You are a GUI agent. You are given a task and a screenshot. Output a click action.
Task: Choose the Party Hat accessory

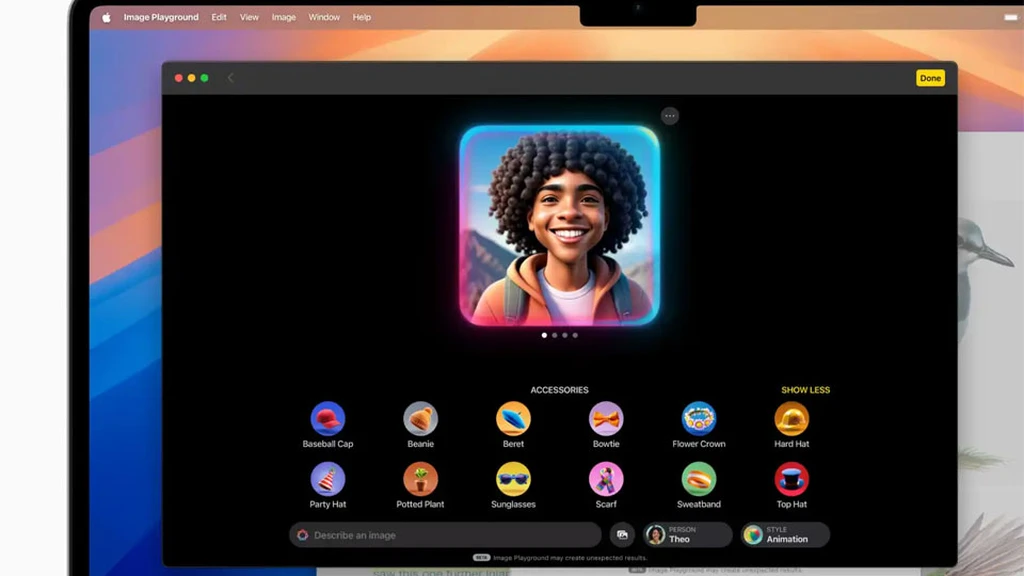(x=328, y=479)
